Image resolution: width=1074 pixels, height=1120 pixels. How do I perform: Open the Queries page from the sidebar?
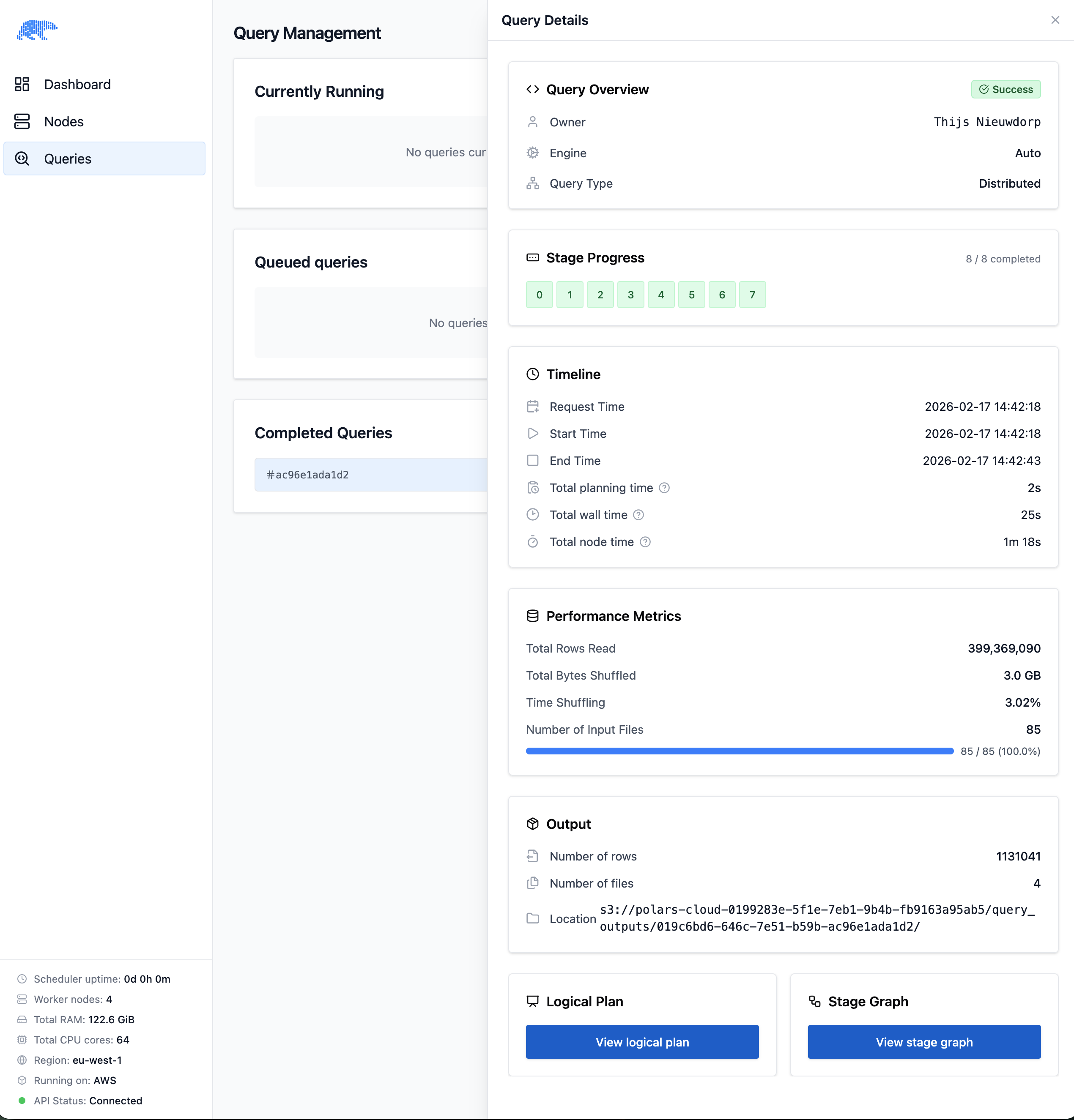click(x=68, y=159)
